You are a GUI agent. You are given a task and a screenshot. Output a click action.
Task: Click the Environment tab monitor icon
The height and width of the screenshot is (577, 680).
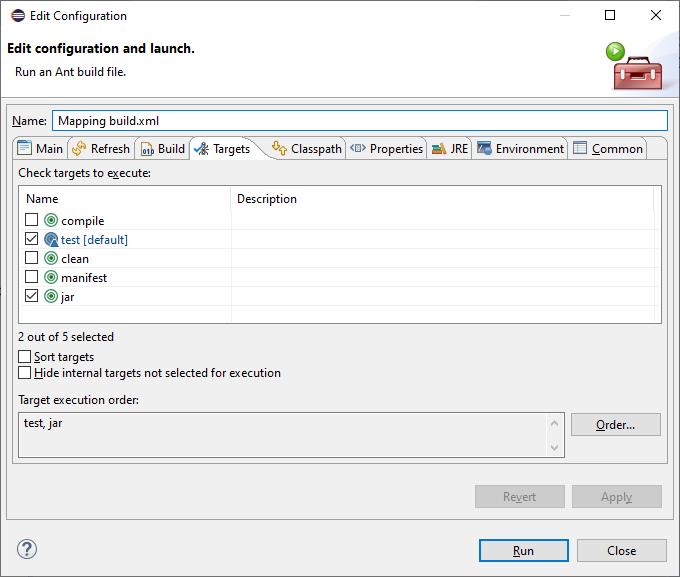[x=484, y=148]
